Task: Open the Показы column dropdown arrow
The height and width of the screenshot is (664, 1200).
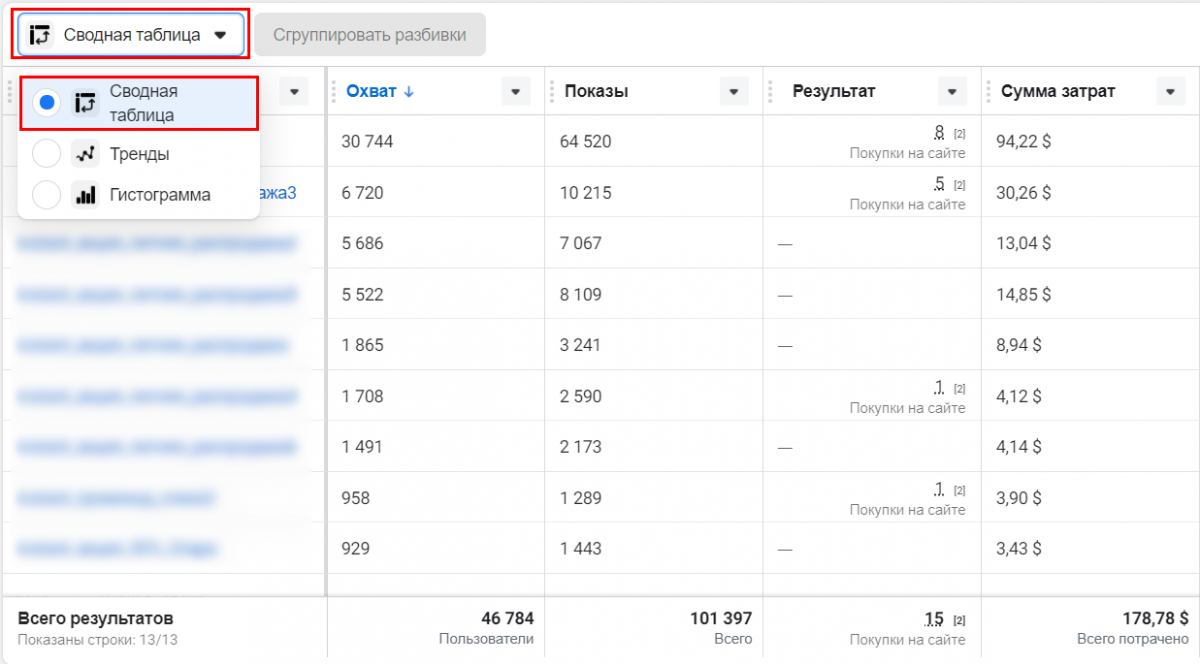Action: click(x=733, y=91)
